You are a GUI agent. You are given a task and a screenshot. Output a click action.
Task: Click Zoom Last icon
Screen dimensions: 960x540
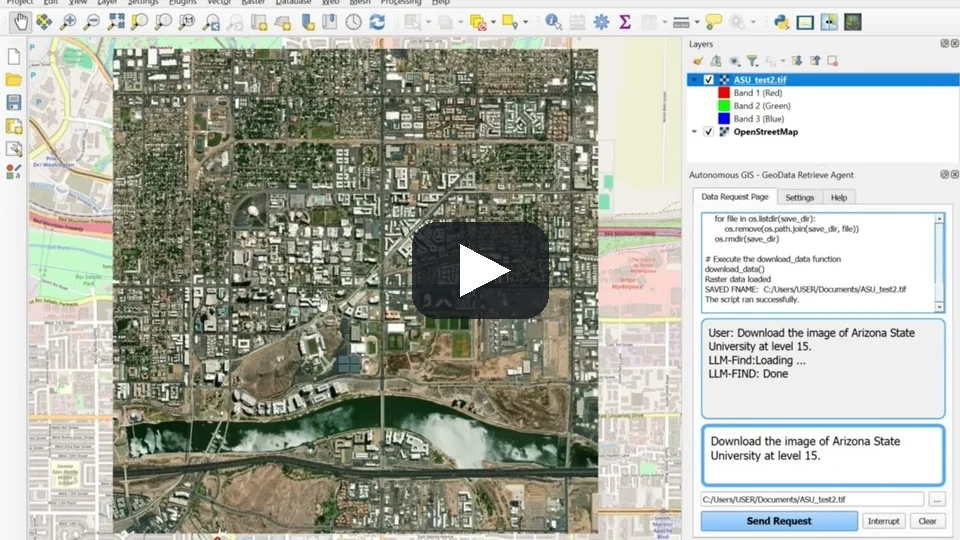click(211, 22)
